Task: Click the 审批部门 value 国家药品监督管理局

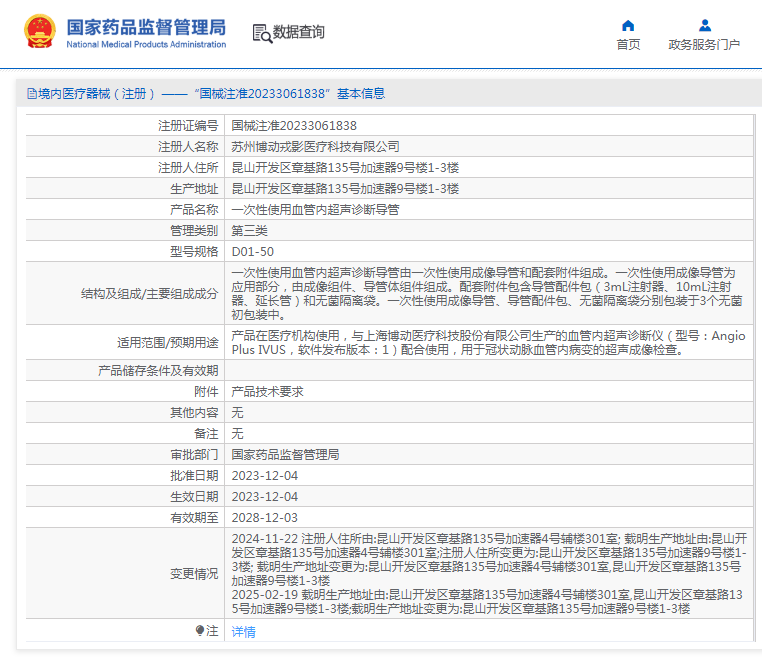Action: [285, 455]
